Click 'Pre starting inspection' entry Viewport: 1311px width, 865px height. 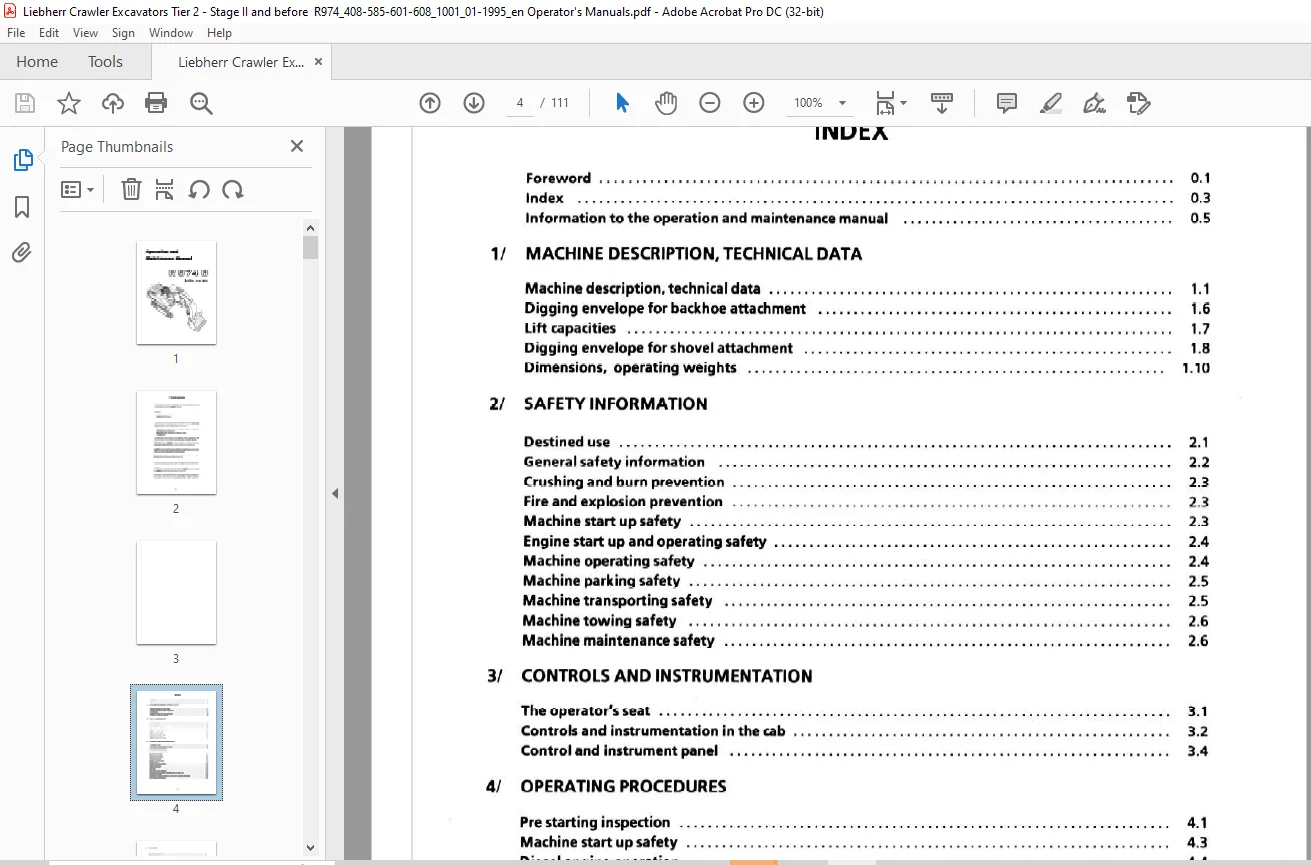[595, 822]
